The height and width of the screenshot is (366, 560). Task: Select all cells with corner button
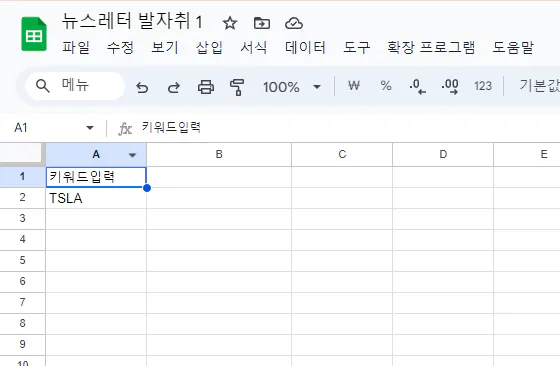pos(22,154)
